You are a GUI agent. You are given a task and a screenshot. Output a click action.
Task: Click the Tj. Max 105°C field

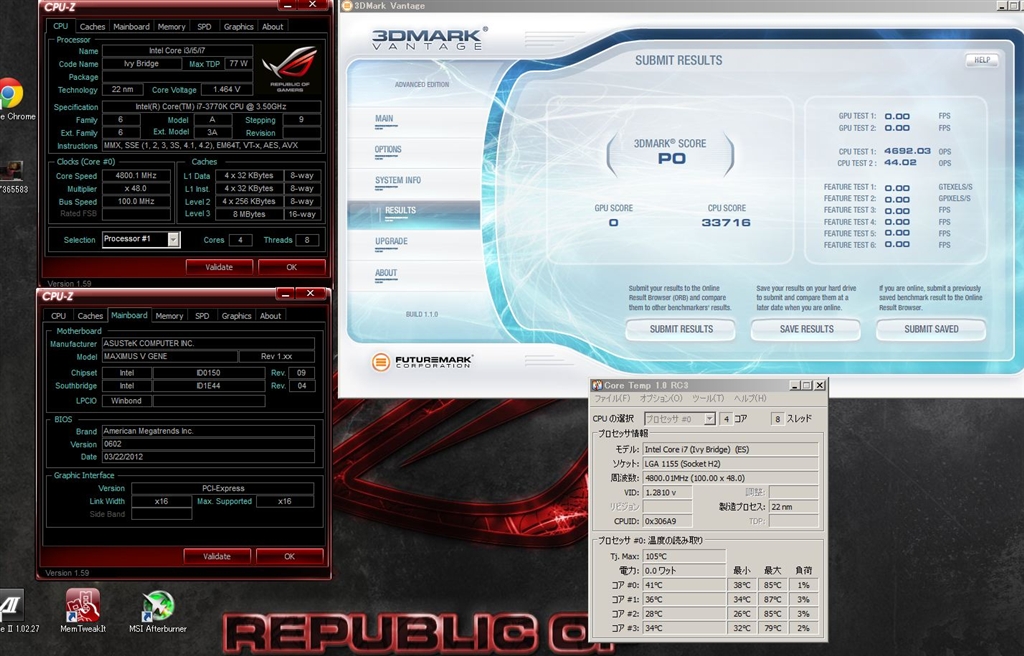684,556
